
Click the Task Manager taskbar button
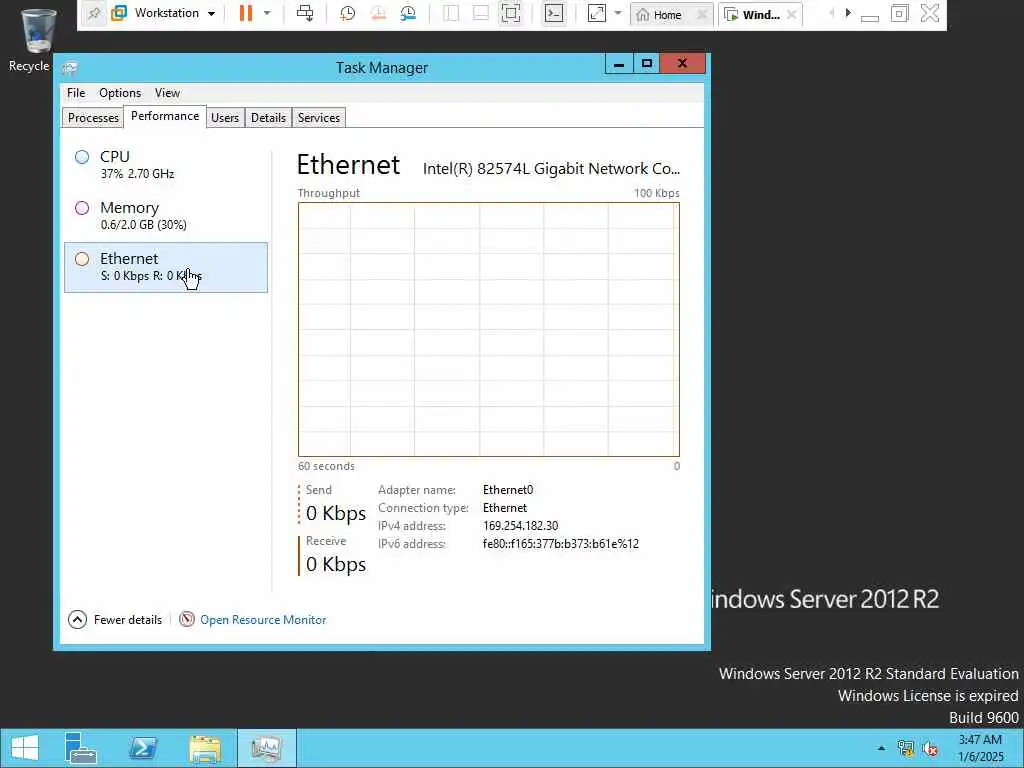pyautogui.click(x=266, y=748)
